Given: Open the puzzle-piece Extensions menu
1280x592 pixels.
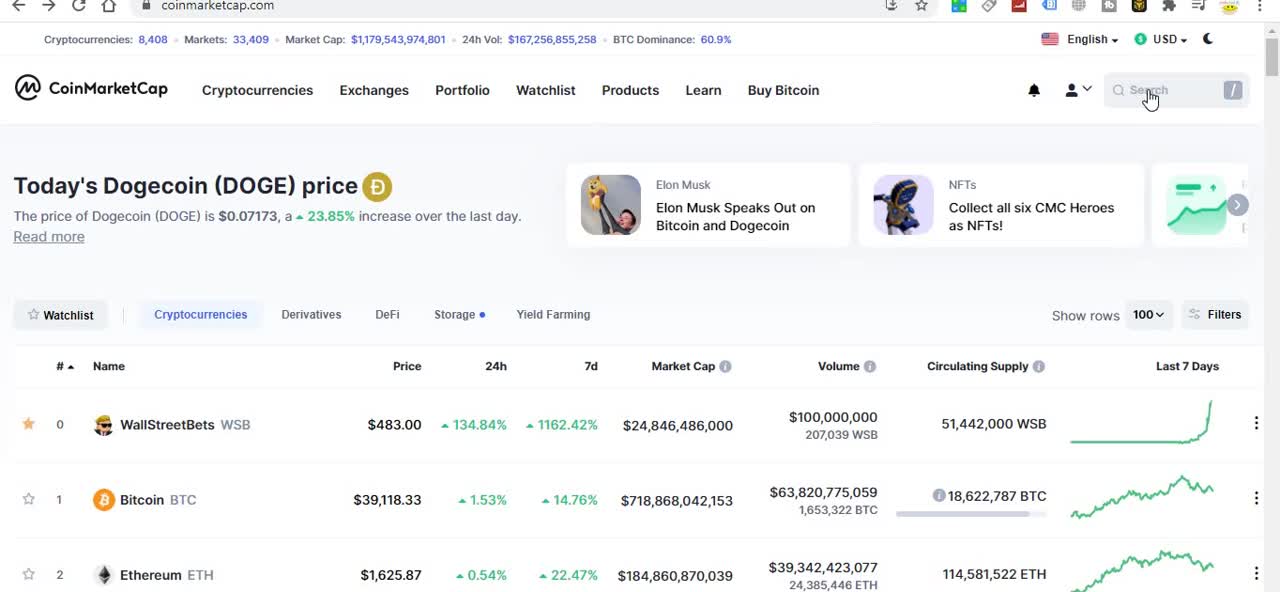Looking at the screenshot, I should [x=1169, y=6].
